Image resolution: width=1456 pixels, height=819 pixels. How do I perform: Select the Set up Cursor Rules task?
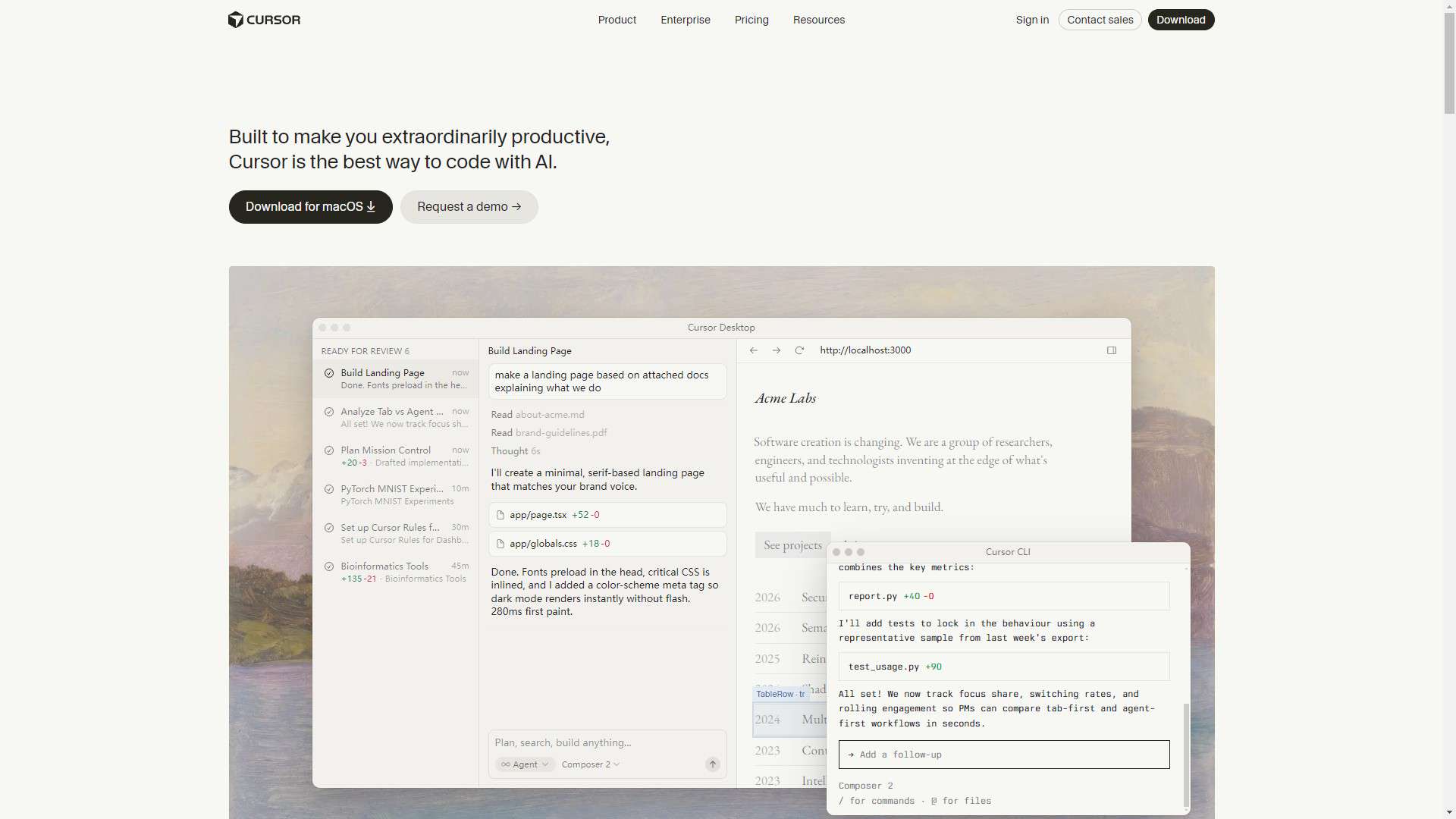click(396, 533)
